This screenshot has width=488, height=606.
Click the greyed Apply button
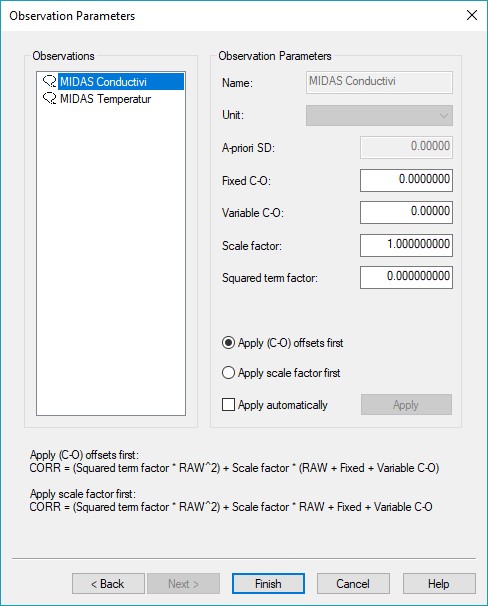(406, 405)
